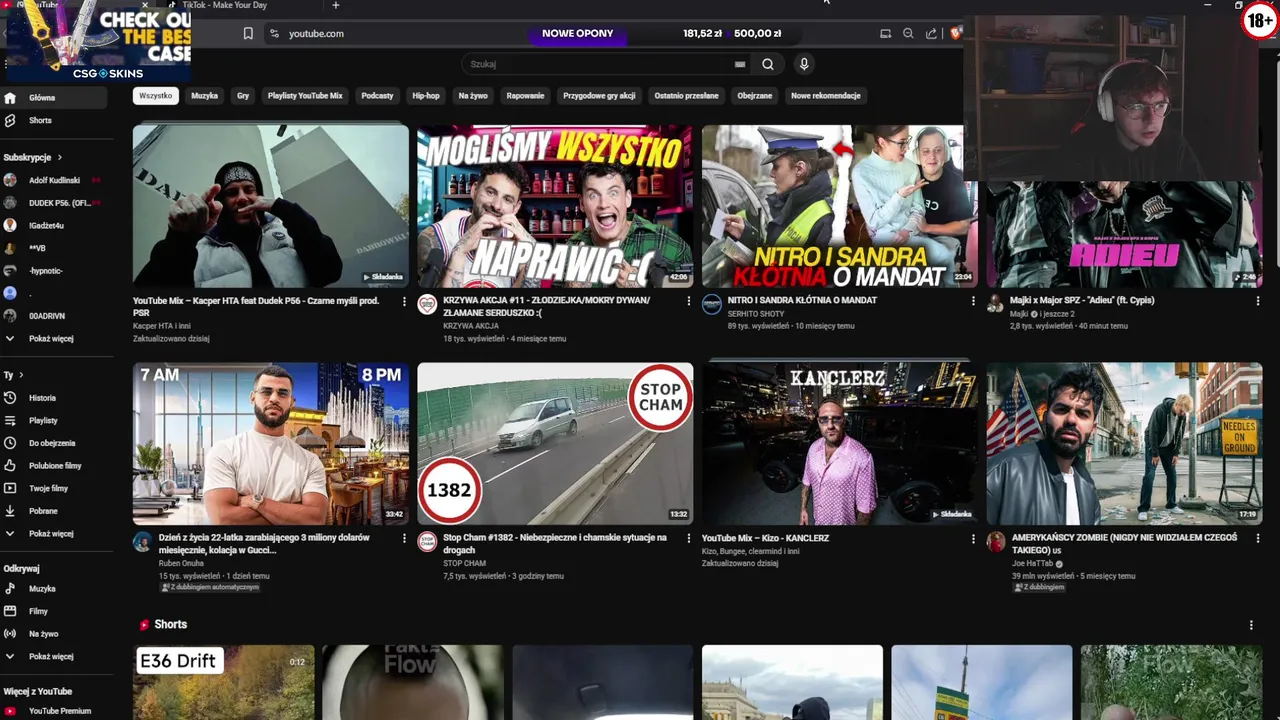The width and height of the screenshot is (1280, 720).
Task: Open STOP CHAM channel avatar
Action: pos(427,542)
